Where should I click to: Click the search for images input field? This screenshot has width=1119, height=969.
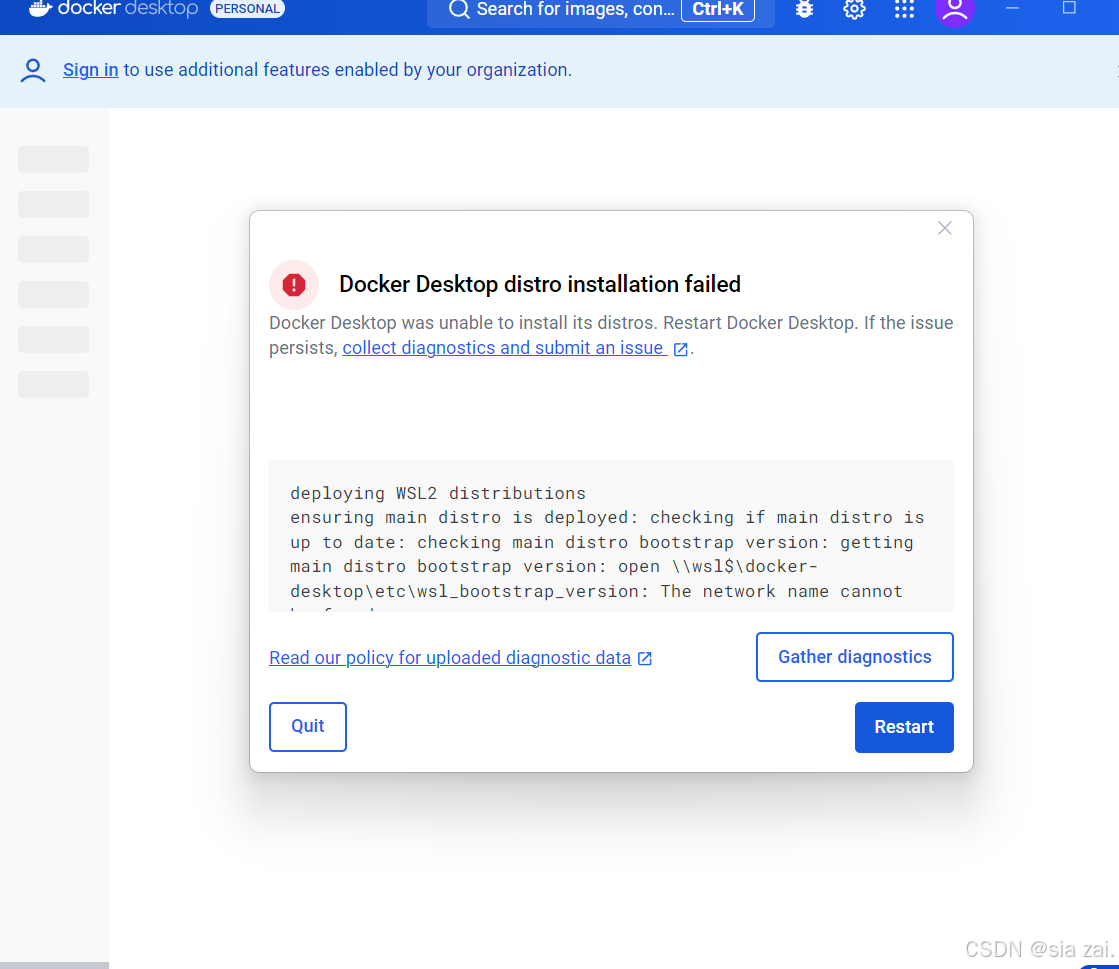601,10
